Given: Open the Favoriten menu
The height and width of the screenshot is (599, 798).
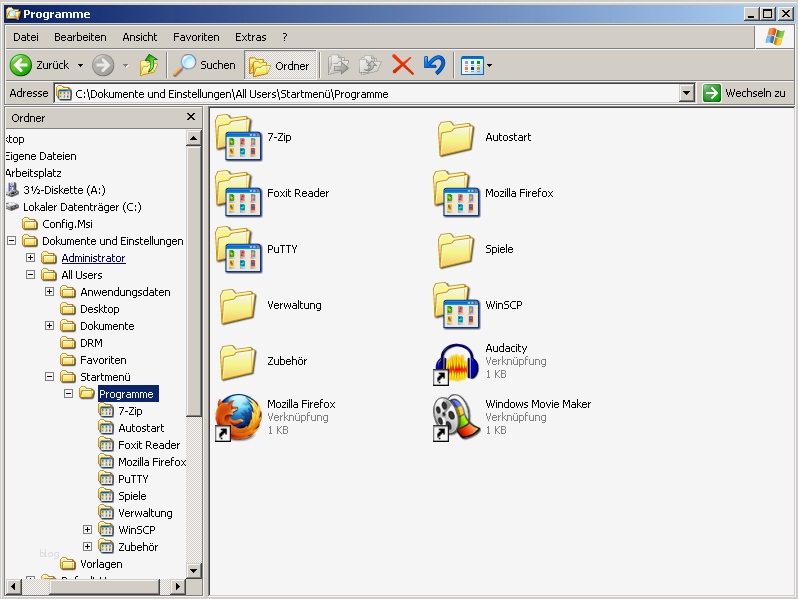Looking at the screenshot, I should (196, 37).
